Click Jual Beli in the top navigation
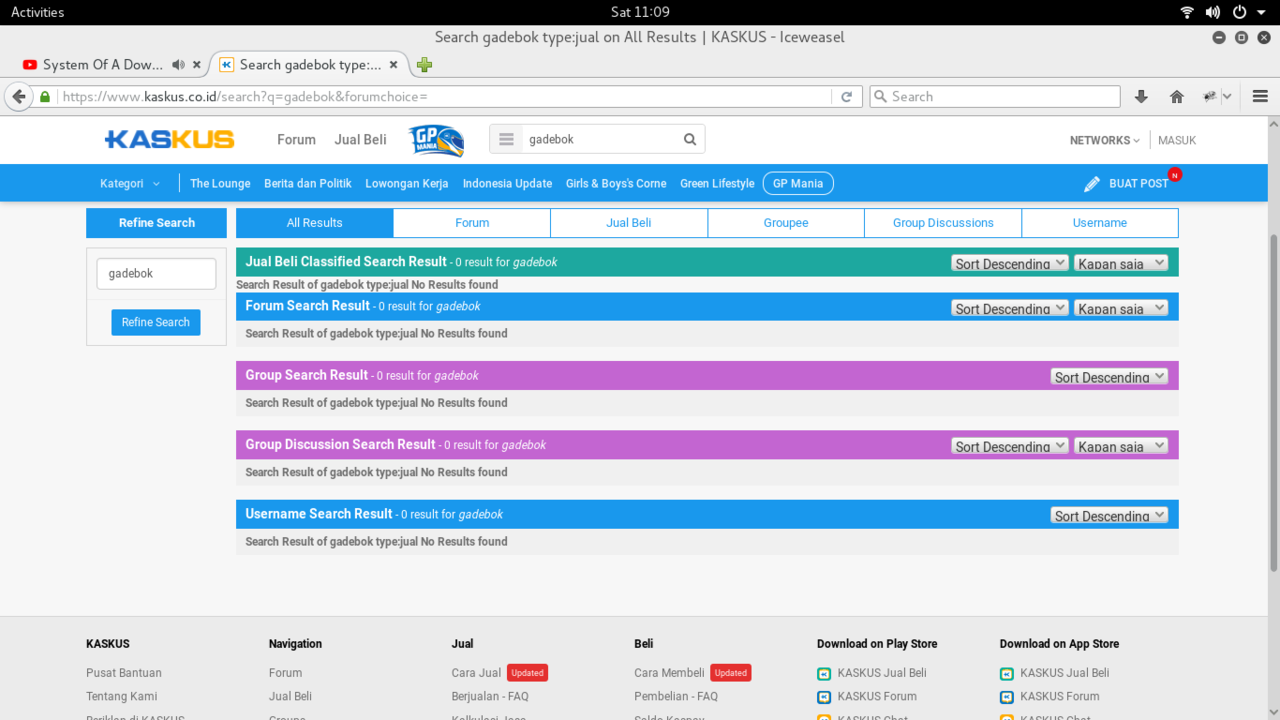The height and width of the screenshot is (720, 1280). [x=360, y=140]
